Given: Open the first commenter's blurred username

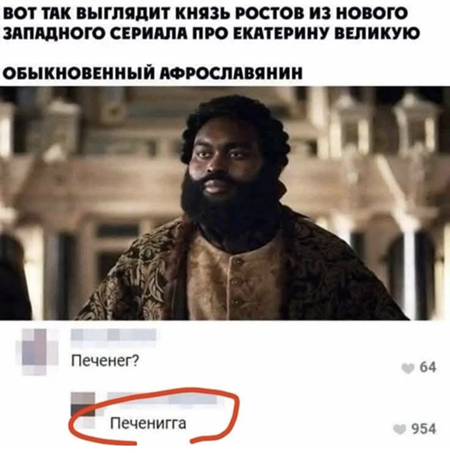Looking at the screenshot, I should pos(114,335).
